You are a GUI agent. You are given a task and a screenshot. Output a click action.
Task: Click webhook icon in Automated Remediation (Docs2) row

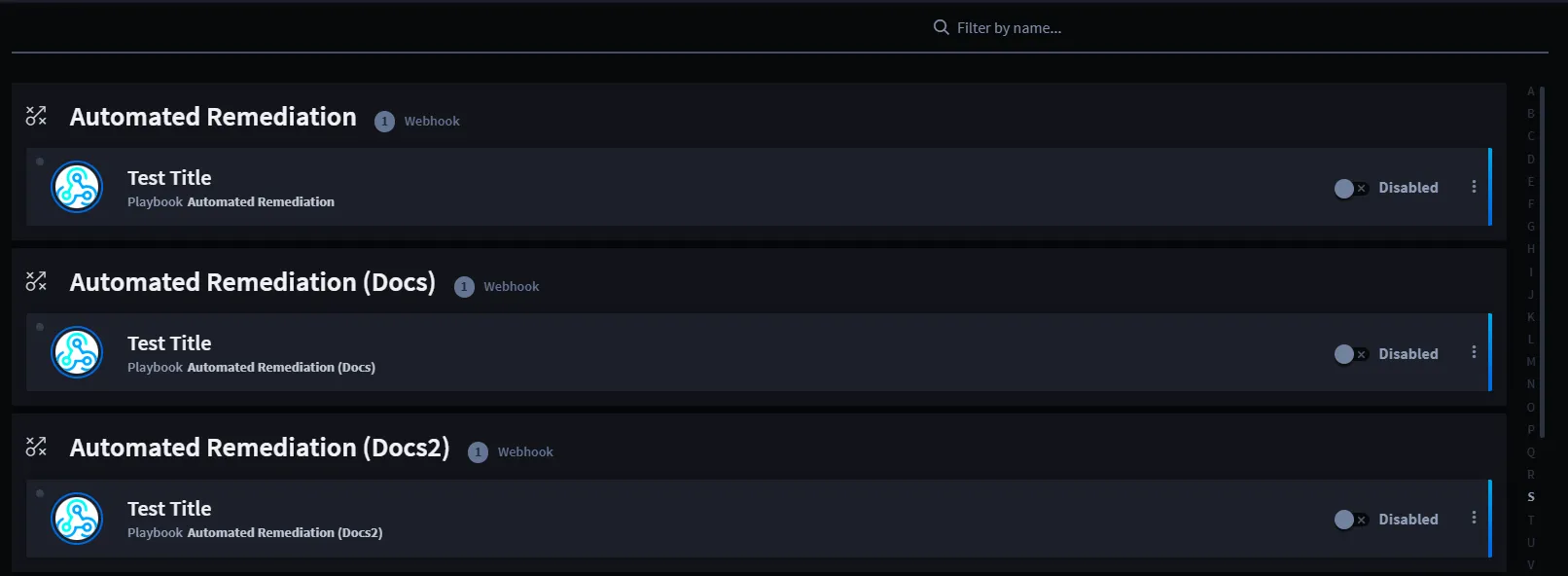(x=77, y=518)
